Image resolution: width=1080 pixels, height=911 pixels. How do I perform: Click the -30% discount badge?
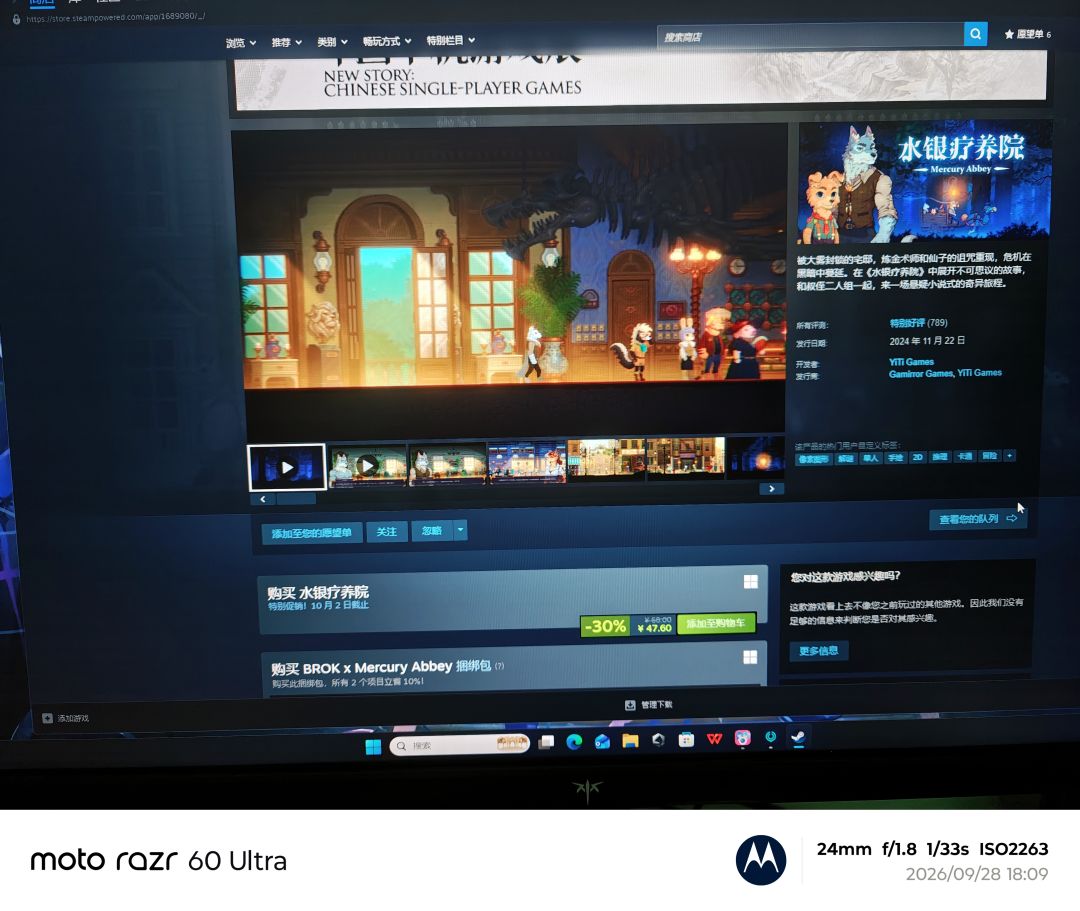[605, 626]
